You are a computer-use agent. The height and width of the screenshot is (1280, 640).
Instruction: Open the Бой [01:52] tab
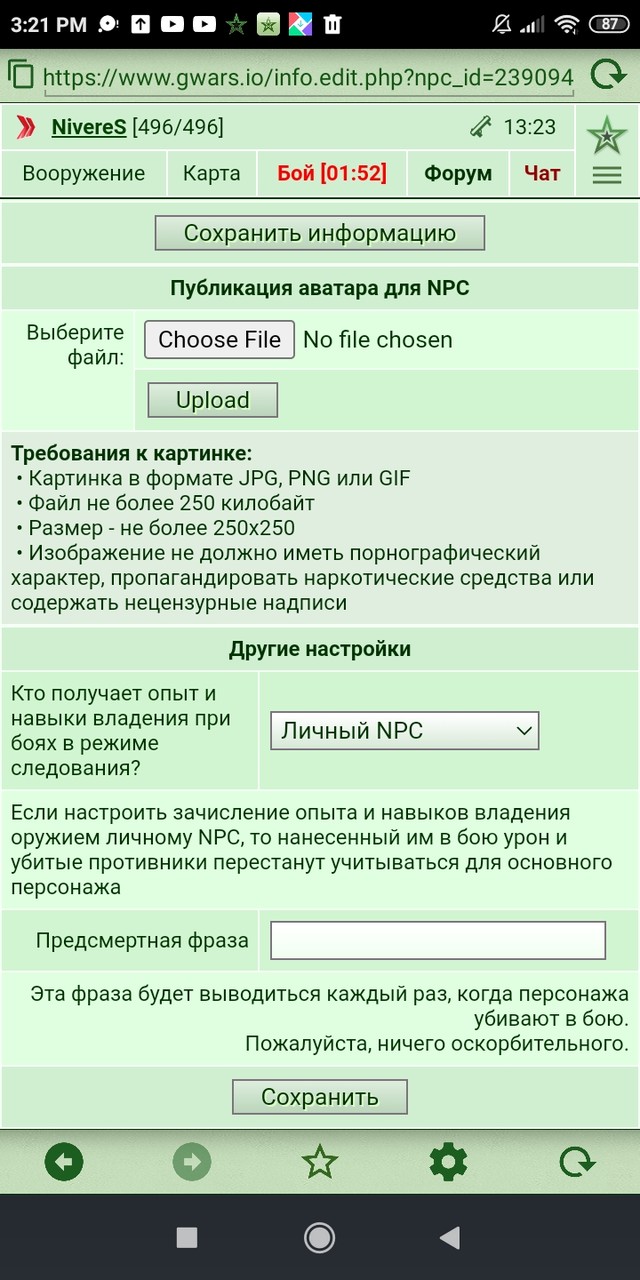332,173
